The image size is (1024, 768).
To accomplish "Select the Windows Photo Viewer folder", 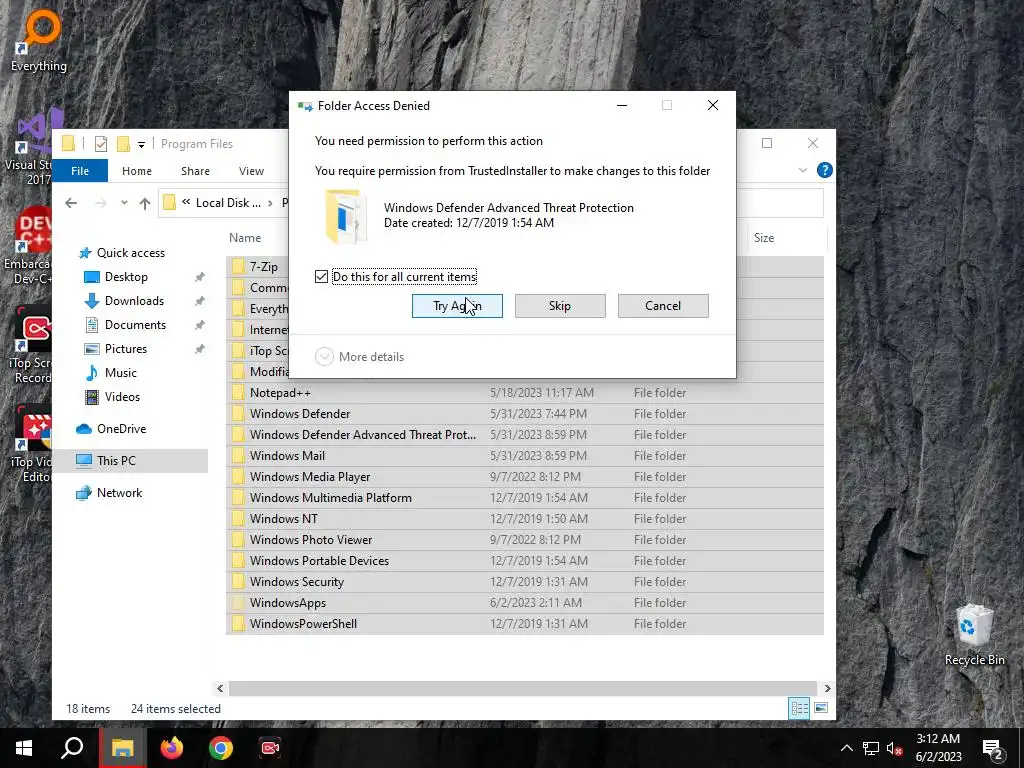I will point(525,539).
